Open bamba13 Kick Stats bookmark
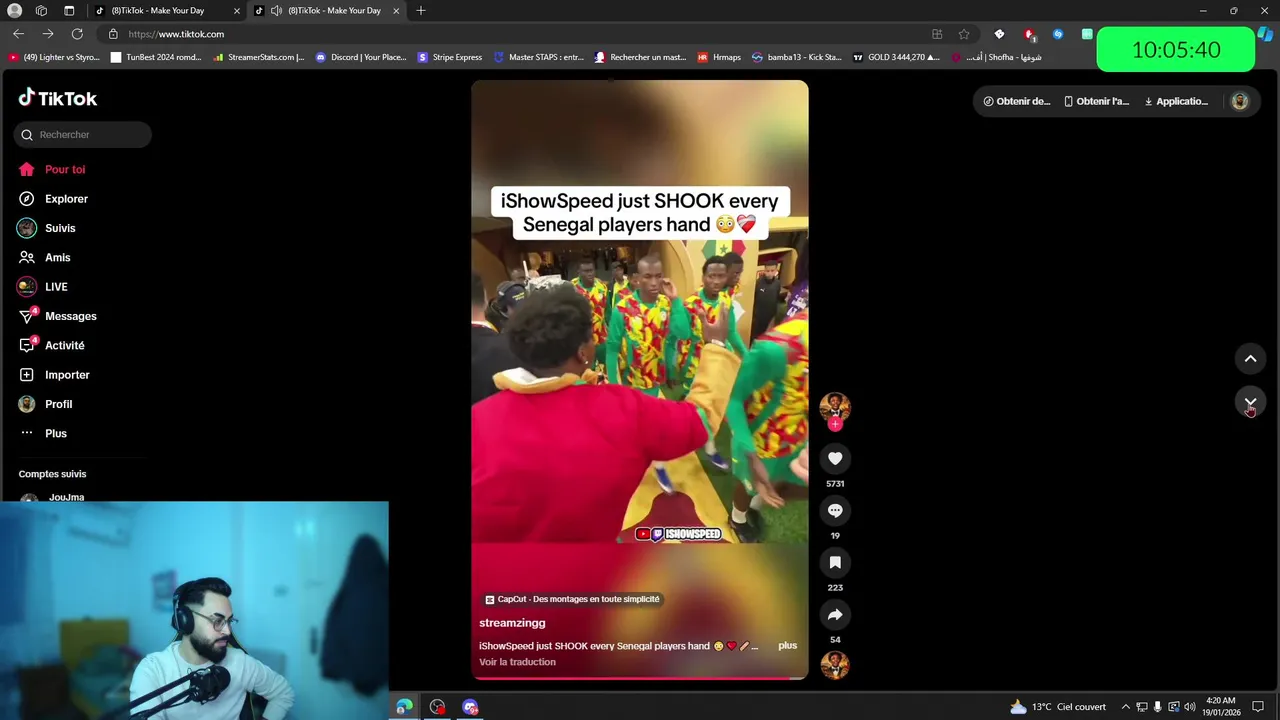 [797, 57]
